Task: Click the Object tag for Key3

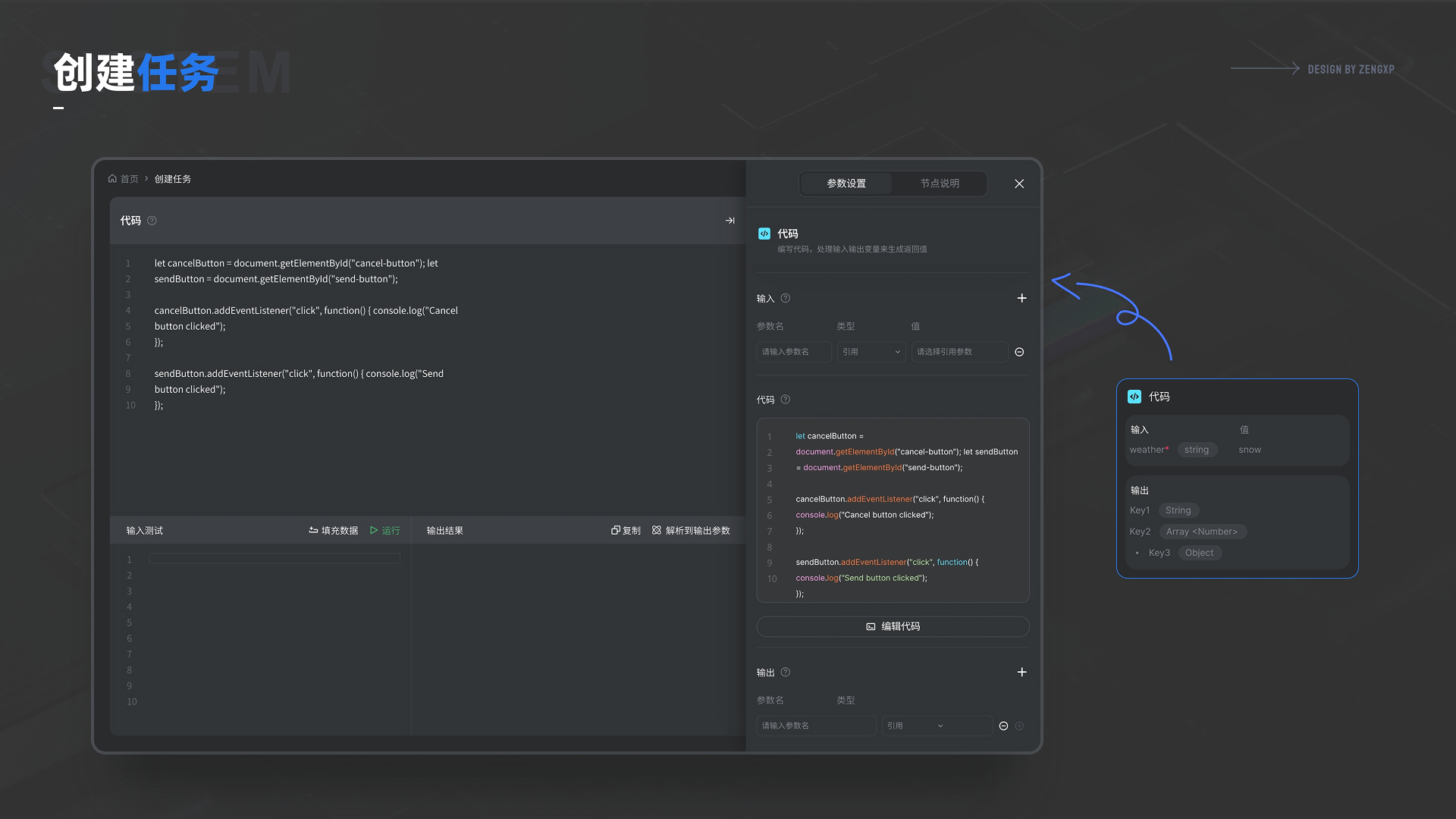Action: click(x=1199, y=553)
